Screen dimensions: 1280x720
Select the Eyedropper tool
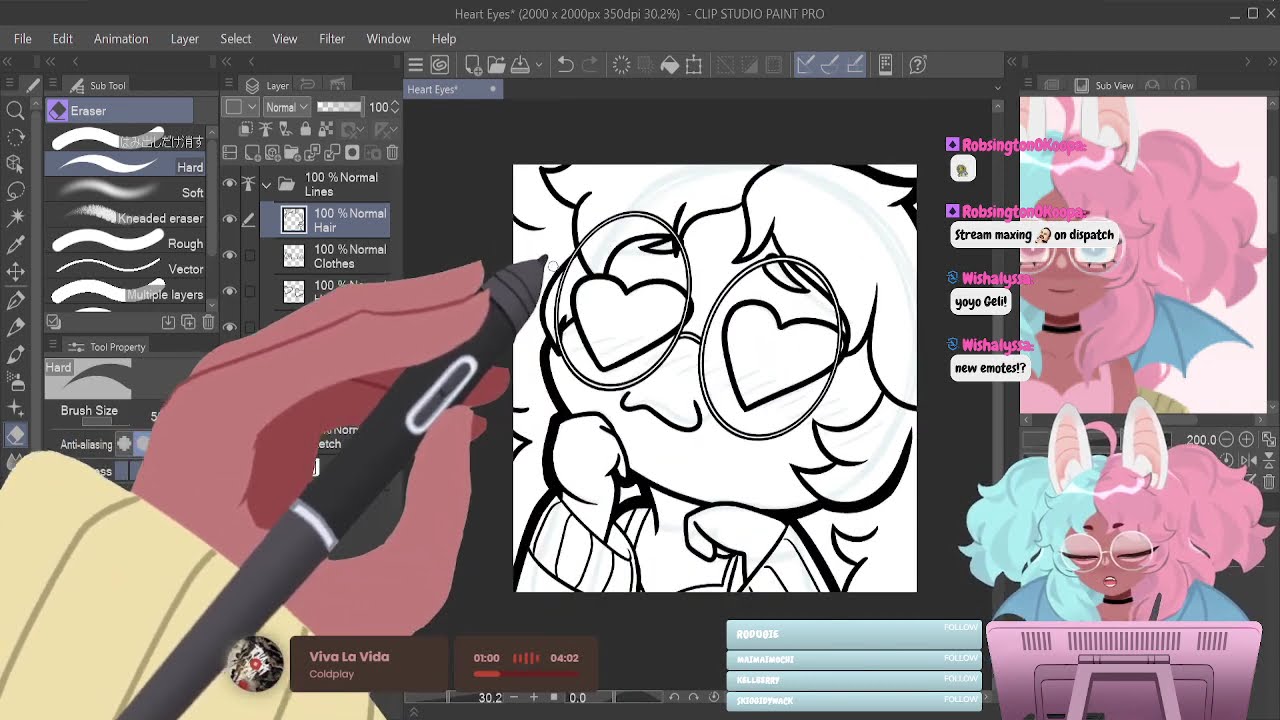[x=15, y=244]
